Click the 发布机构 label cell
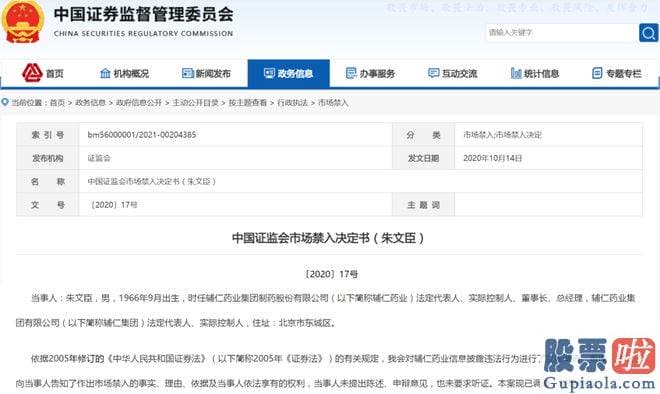The image size is (660, 394). [48, 158]
